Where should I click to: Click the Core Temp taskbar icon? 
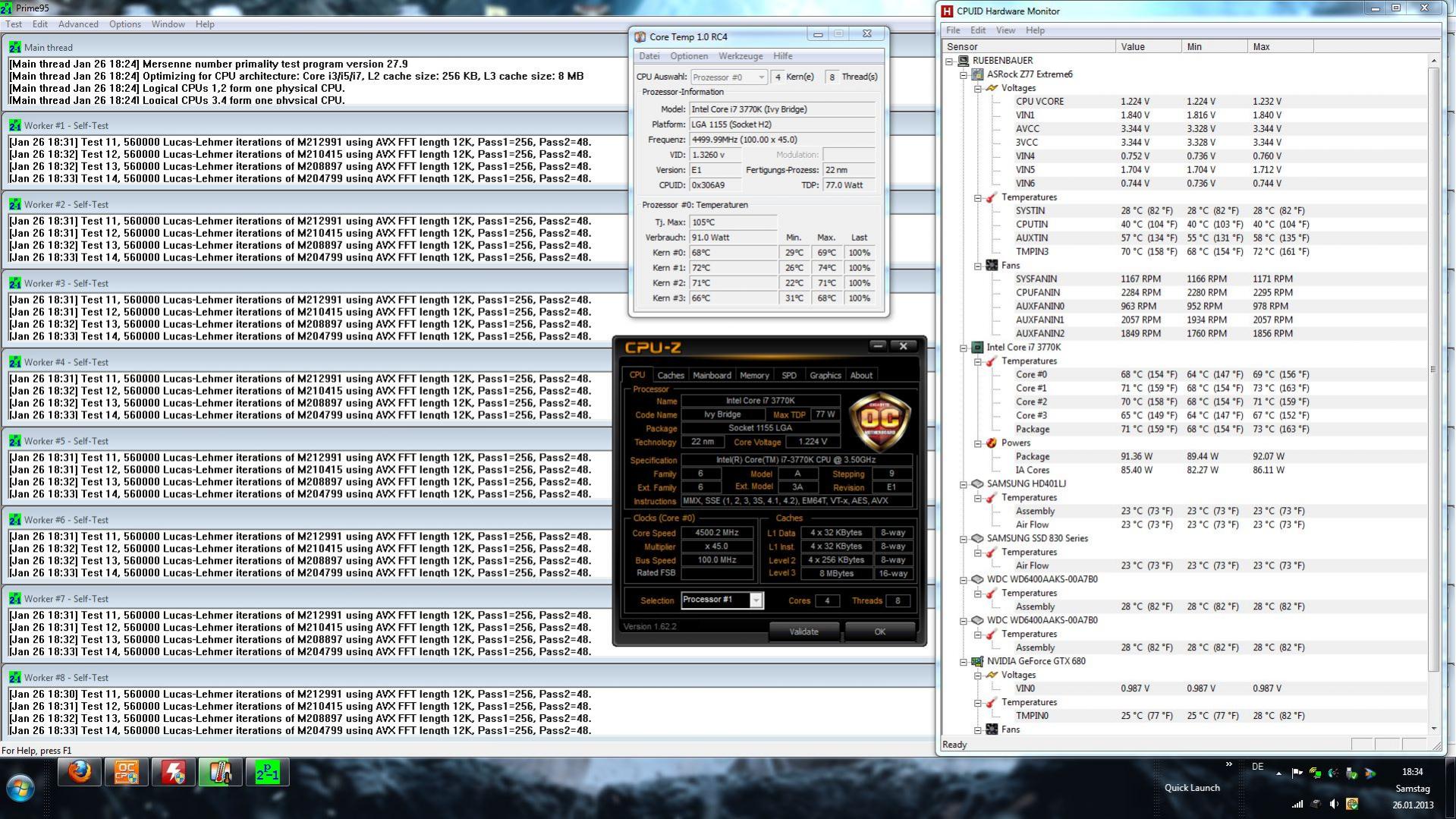[x=221, y=773]
